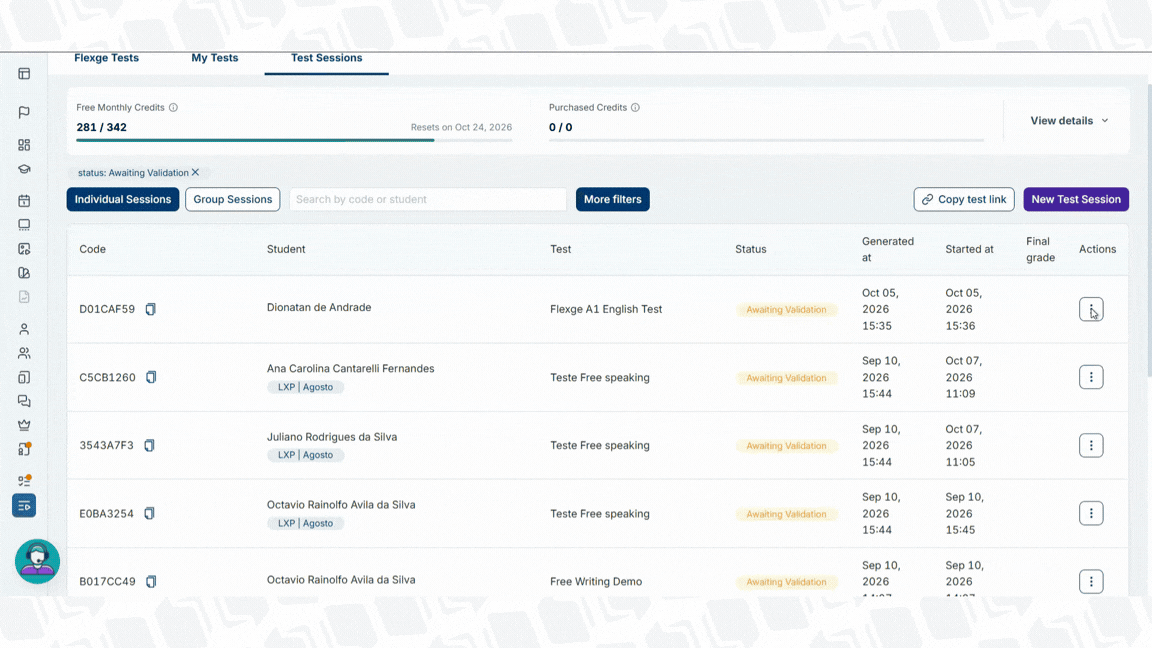Click the user board icon with orange dot
The height and width of the screenshot is (648, 1152).
coord(24,449)
